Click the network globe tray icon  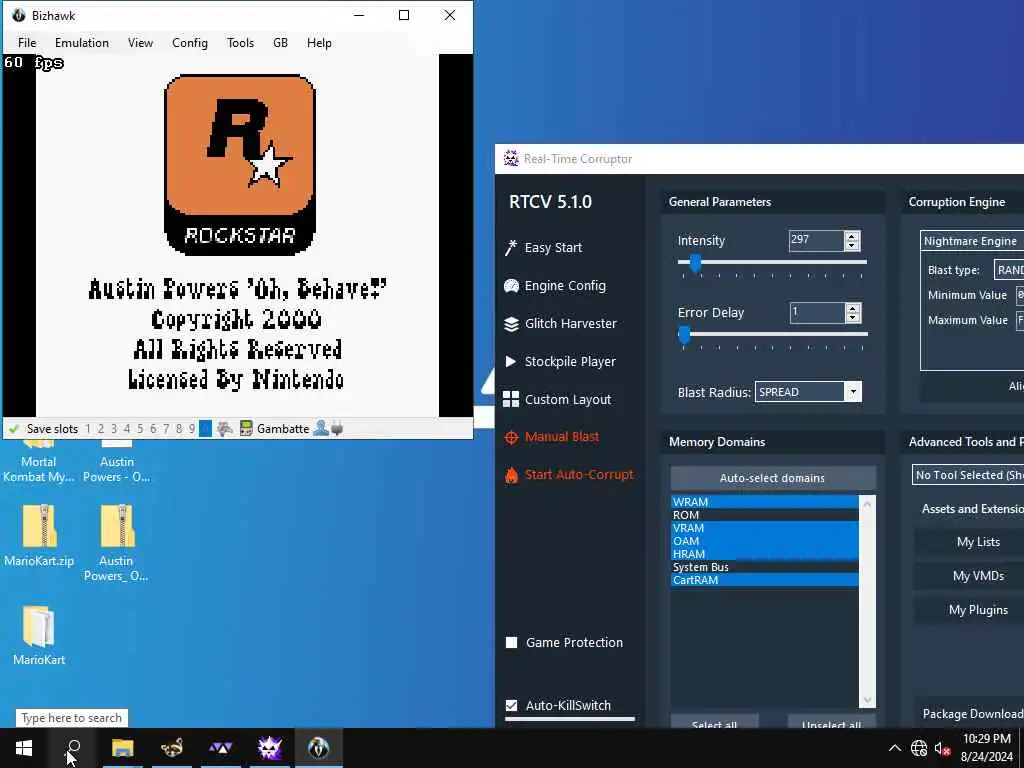tap(919, 748)
